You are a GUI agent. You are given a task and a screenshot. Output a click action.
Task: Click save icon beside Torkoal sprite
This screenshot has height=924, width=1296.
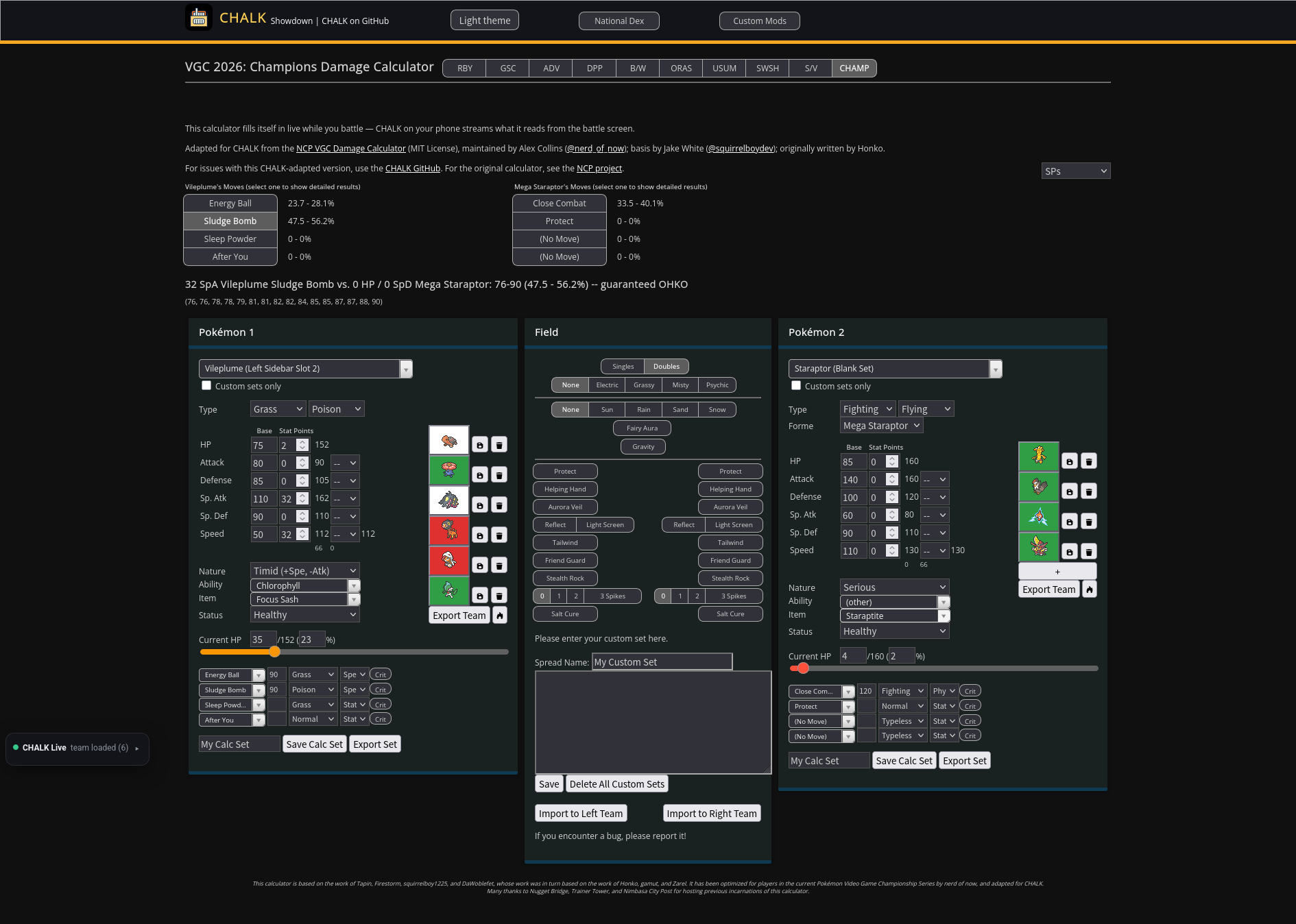point(480,445)
